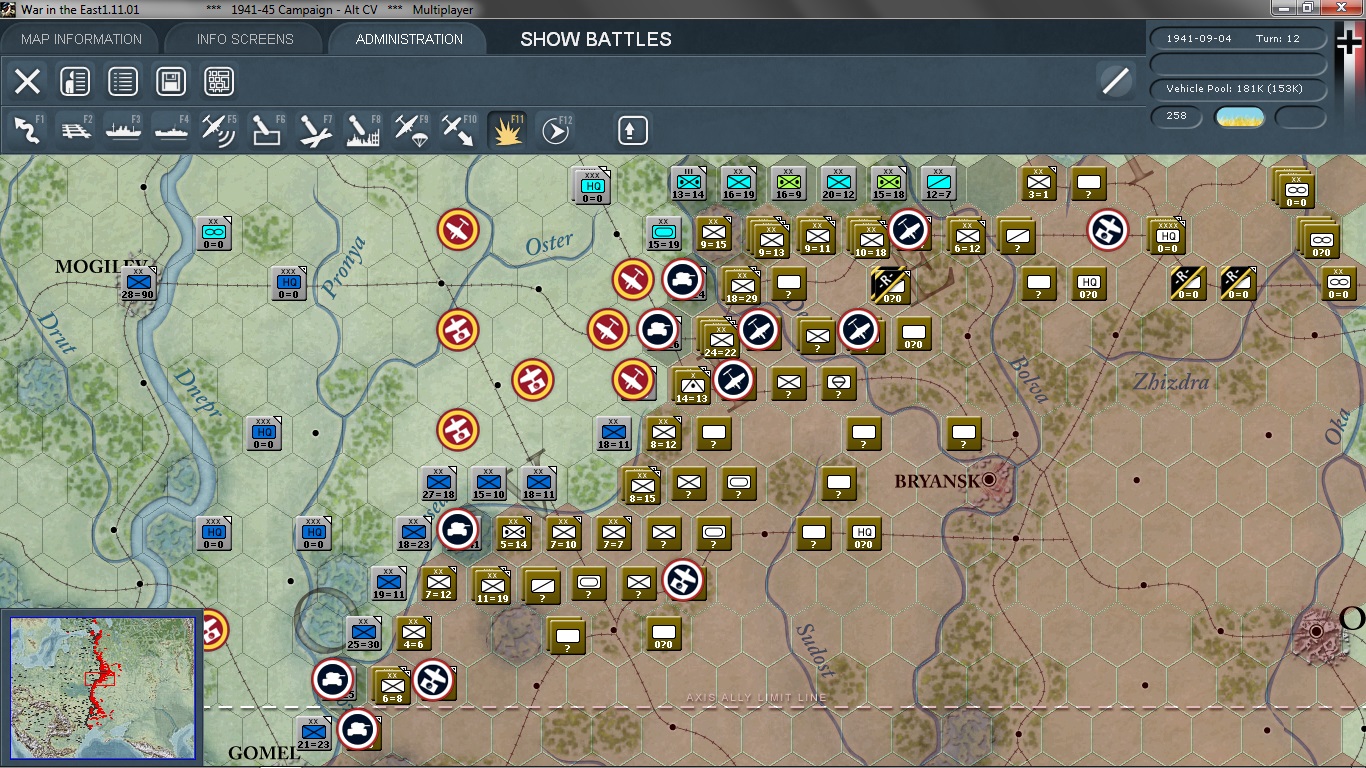Select the Soviet 6=12 rifle unit
1366x768 pixels.
[x=966, y=236]
